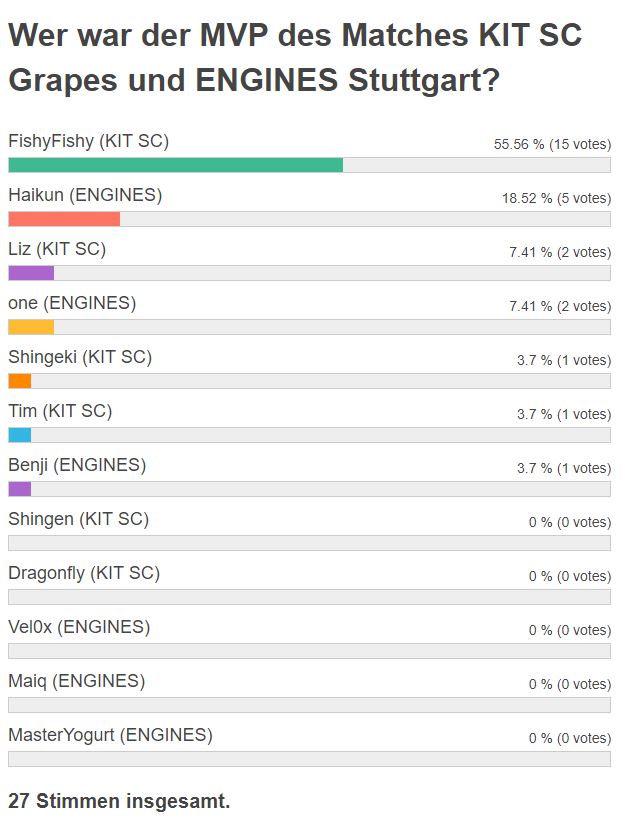637x818 pixels.
Task: Click the empty Shingen result bar
Action: click(x=309, y=543)
